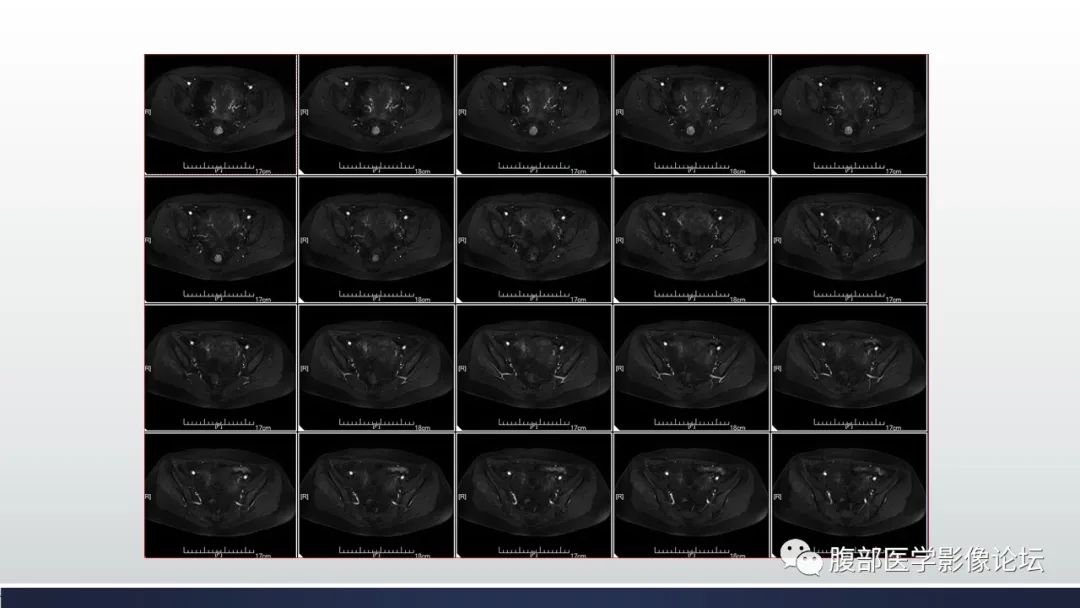Choose the last MRI slice in third row
Image resolution: width=1080 pixels, height=608 pixels.
click(x=849, y=368)
